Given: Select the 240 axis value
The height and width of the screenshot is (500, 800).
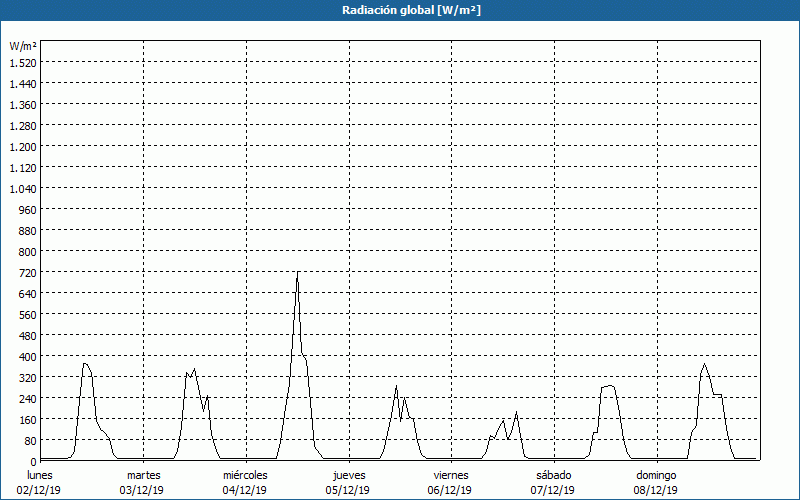Looking at the screenshot, I should click(28, 398).
